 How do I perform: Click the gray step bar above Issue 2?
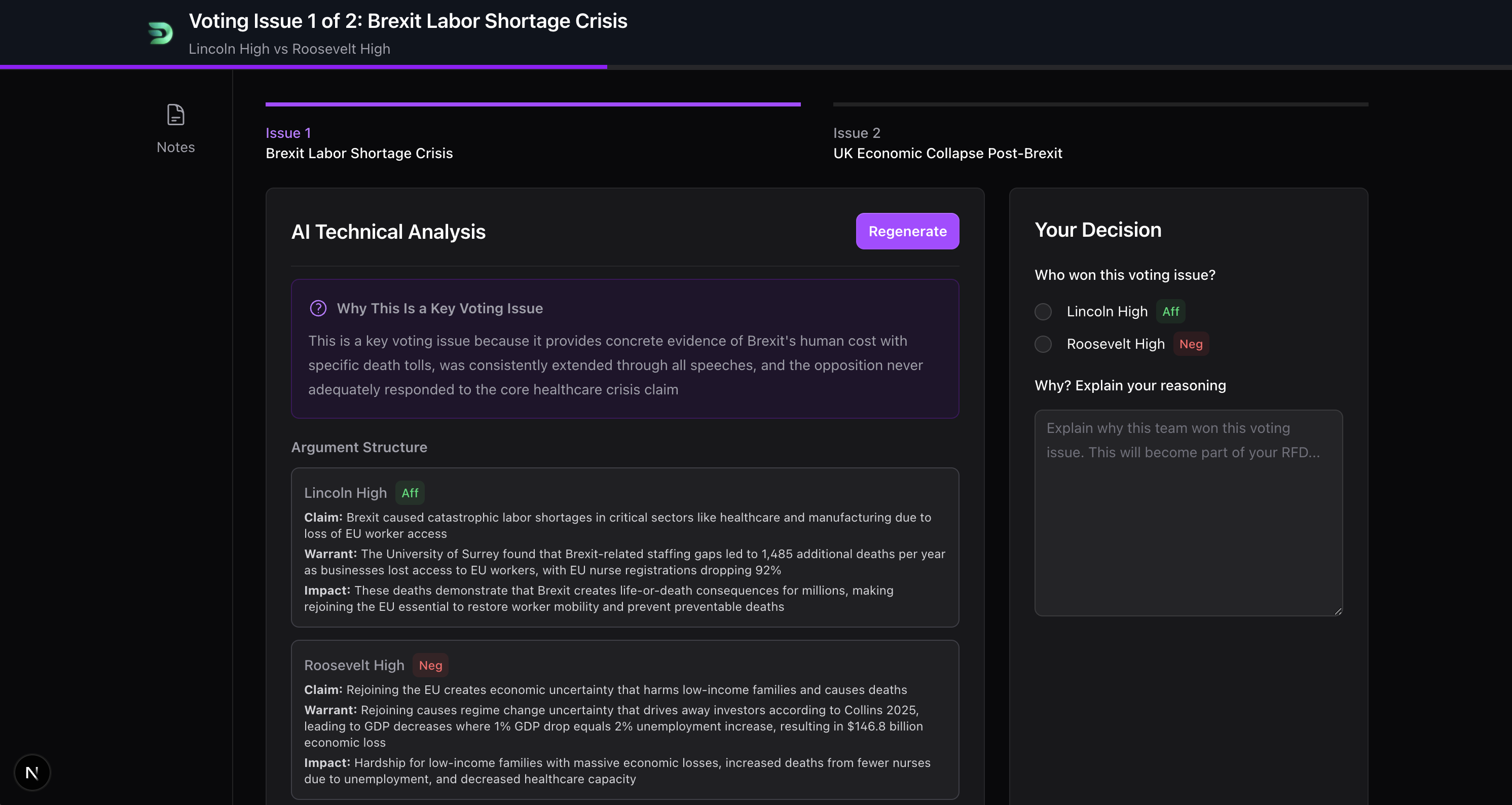(x=1100, y=104)
